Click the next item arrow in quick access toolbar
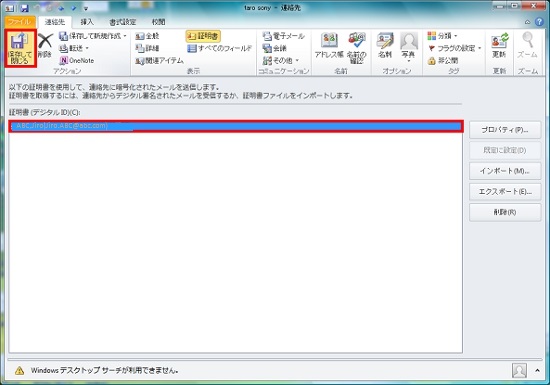The width and height of the screenshot is (550, 385). [x=73, y=8]
